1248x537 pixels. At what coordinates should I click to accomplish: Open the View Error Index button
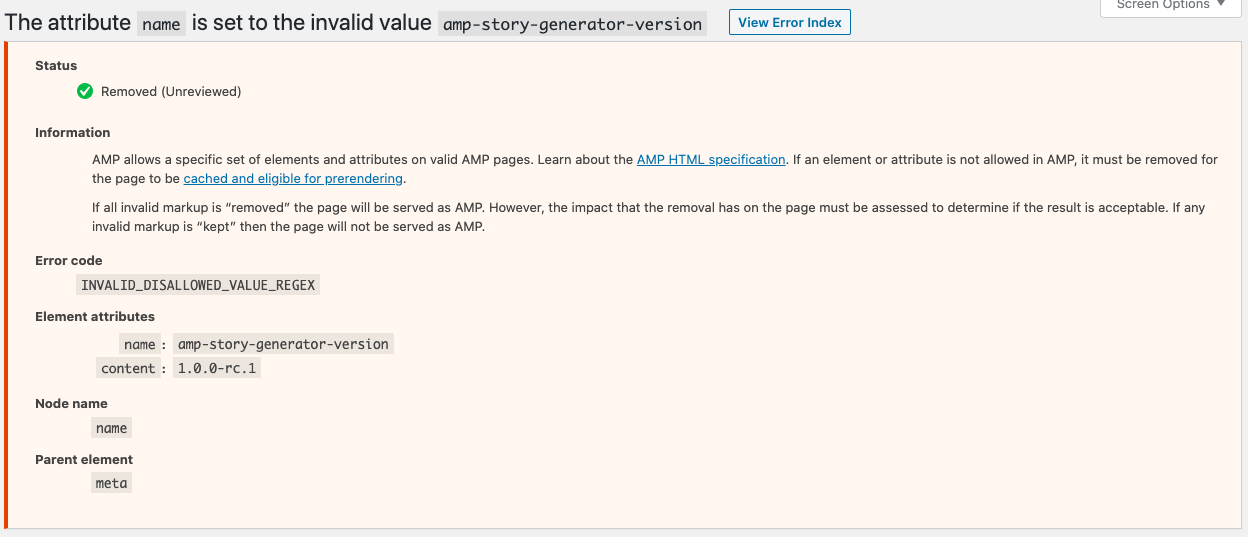(x=789, y=22)
